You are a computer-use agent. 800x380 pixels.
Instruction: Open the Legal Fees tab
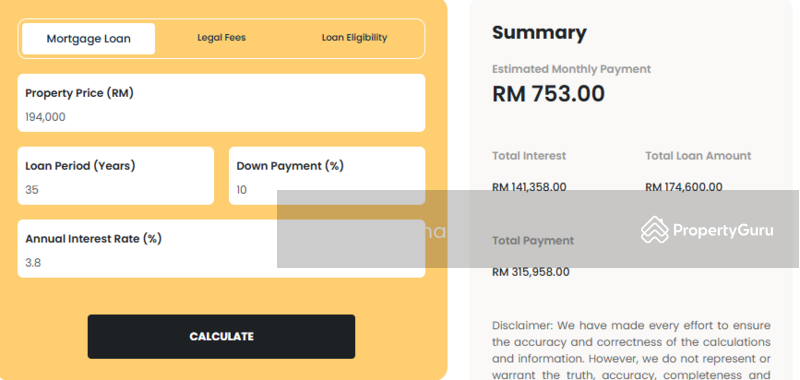221,38
